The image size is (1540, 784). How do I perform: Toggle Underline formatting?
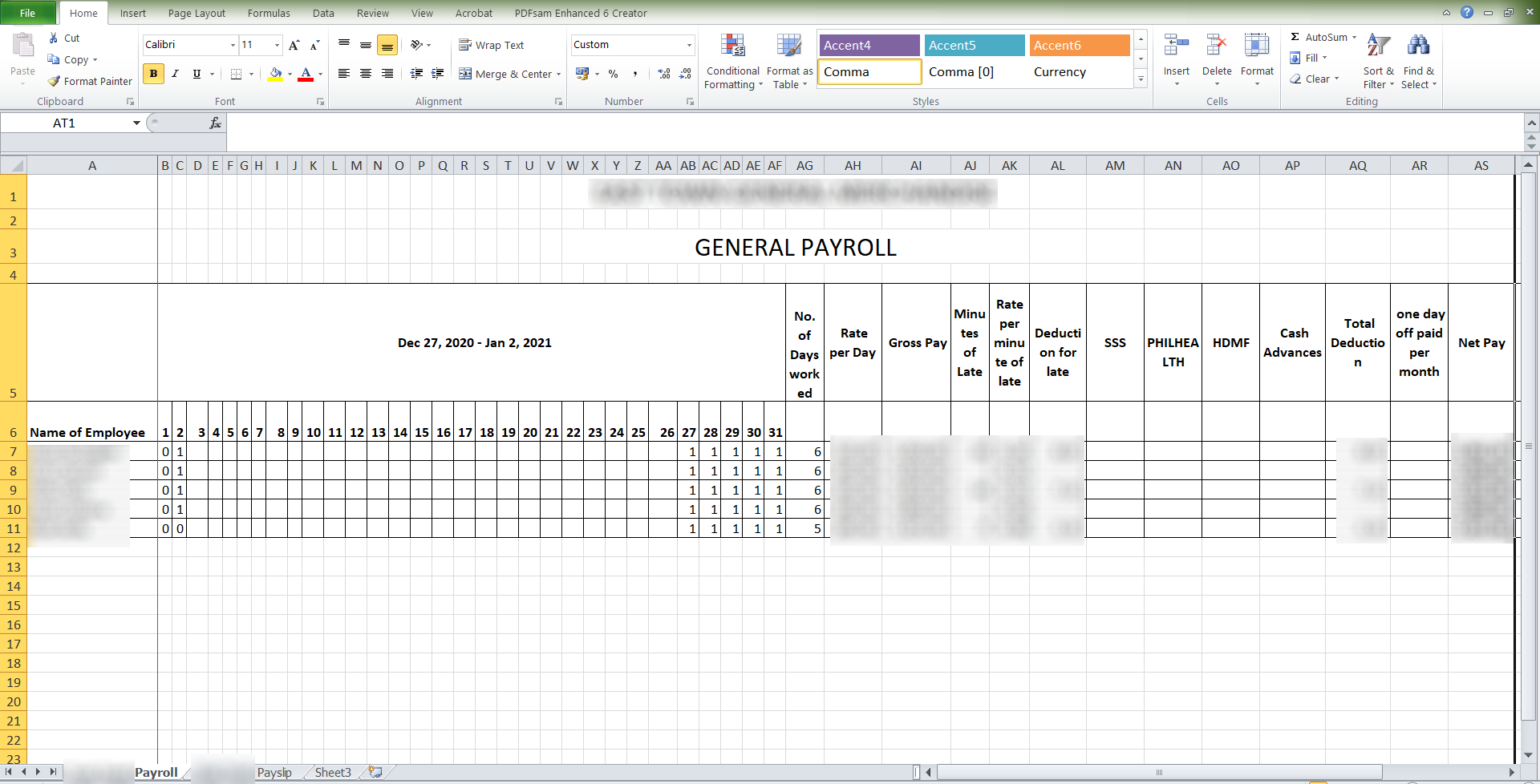[197, 74]
